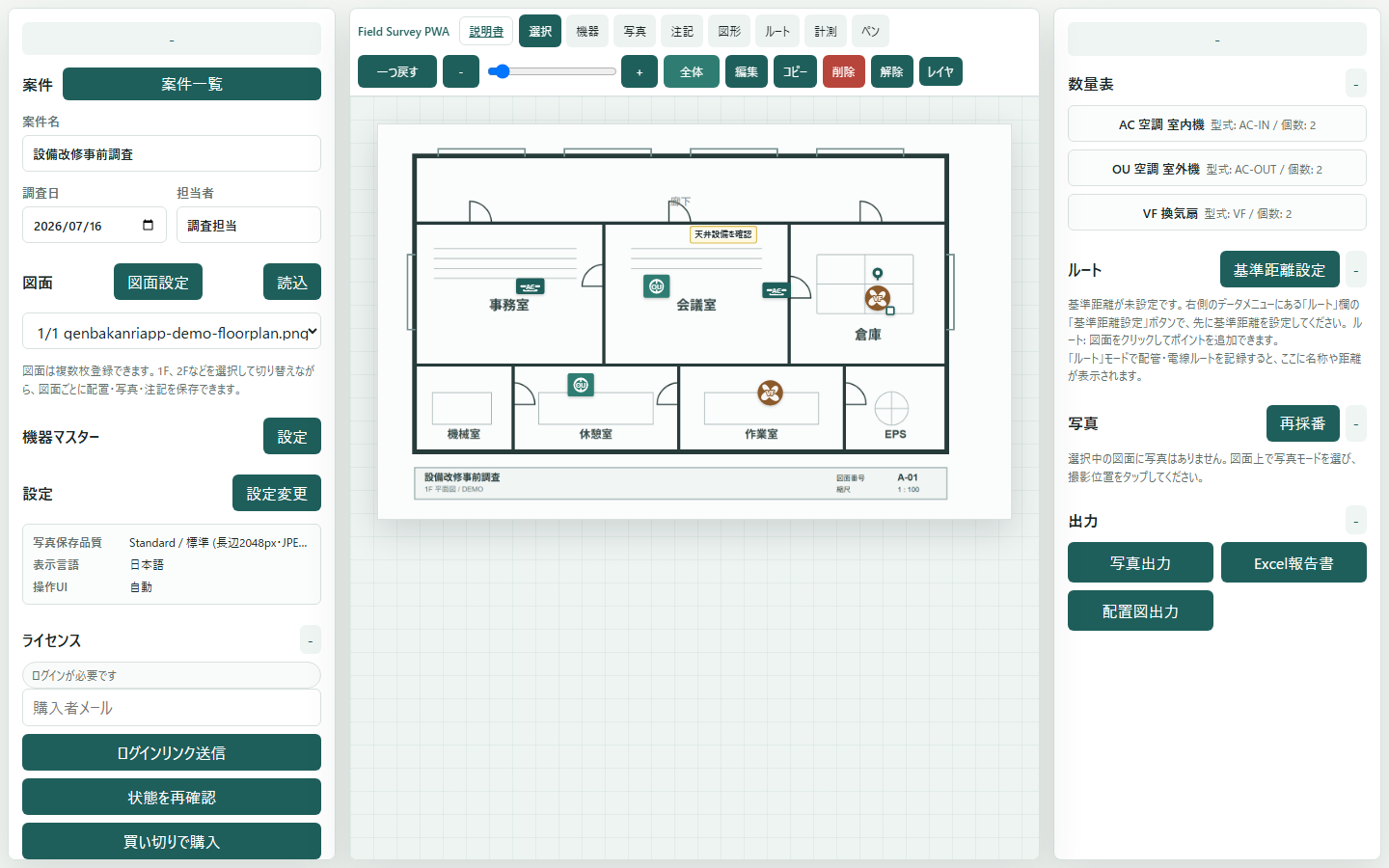Switch to the ルート mode tab
This screenshot has height=868, width=1389.
click(x=777, y=31)
